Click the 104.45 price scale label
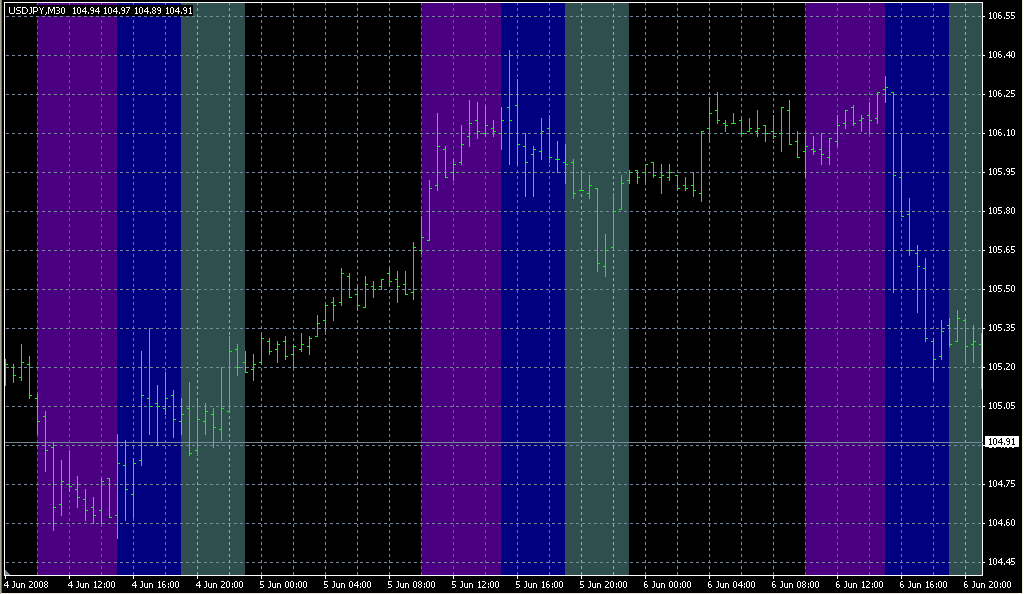1024x594 pixels. click(1001, 562)
